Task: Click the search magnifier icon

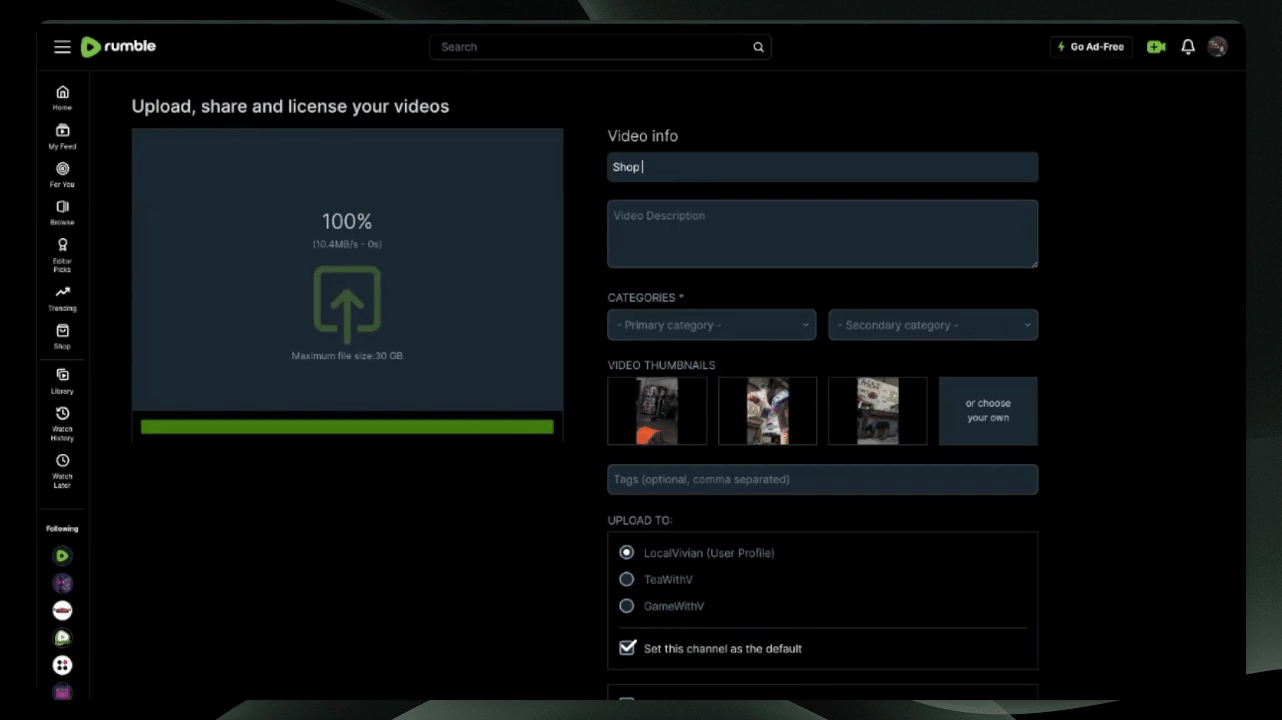Action: [x=758, y=47]
